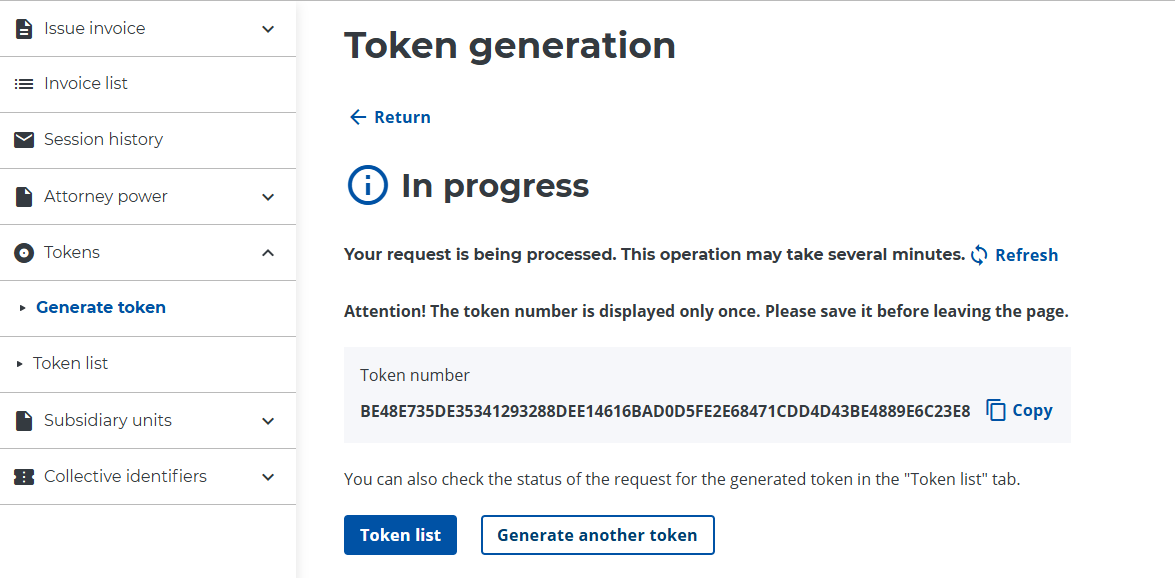Collapse the Tokens section
This screenshot has width=1175, height=578.
[267, 252]
